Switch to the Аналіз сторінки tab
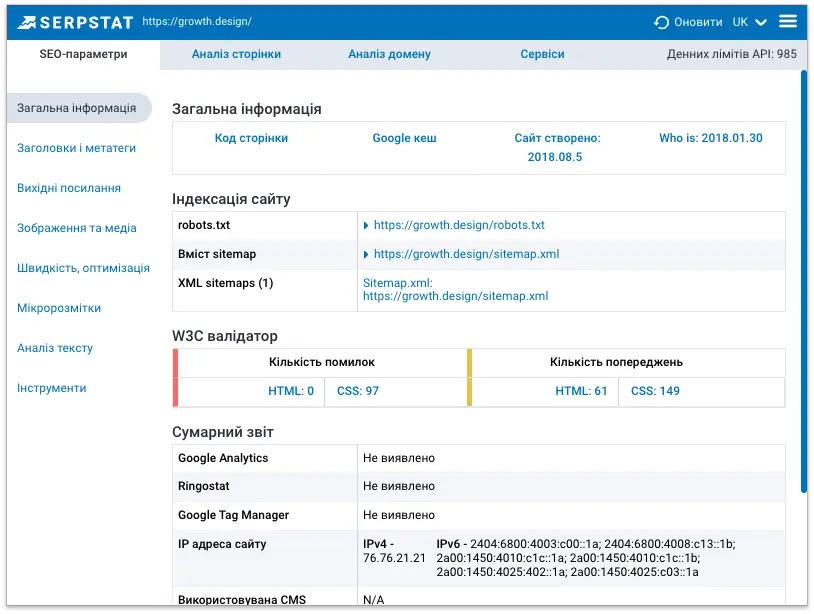The height and width of the screenshot is (614, 814). [x=236, y=54]
